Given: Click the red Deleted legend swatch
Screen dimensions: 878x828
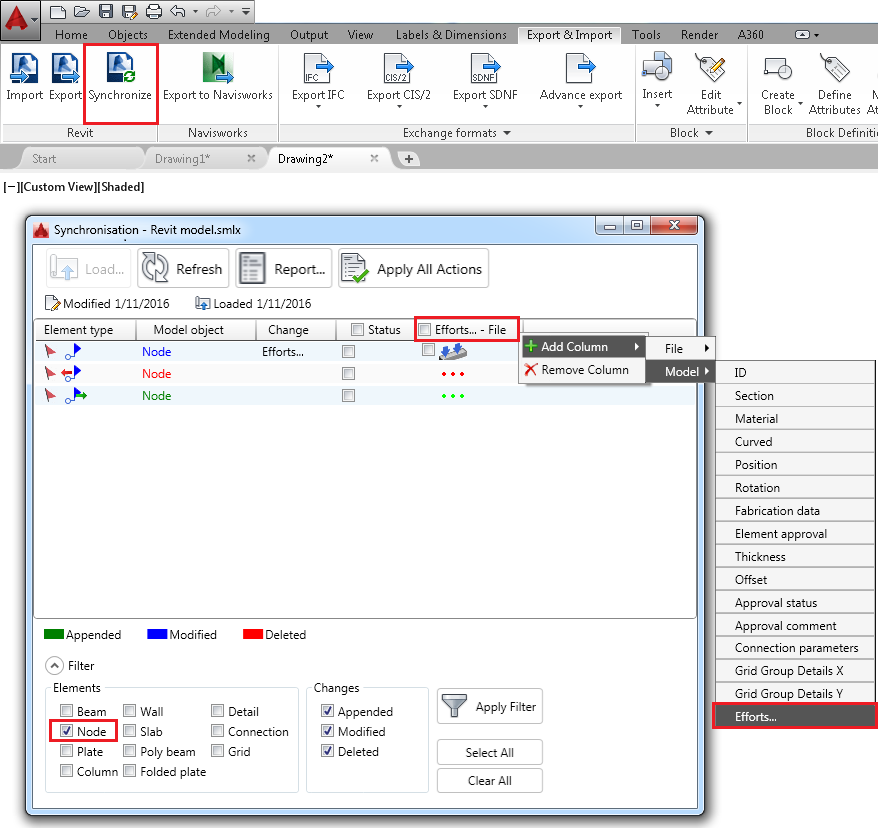Looking at the screenshot, I should click(253, 634).
